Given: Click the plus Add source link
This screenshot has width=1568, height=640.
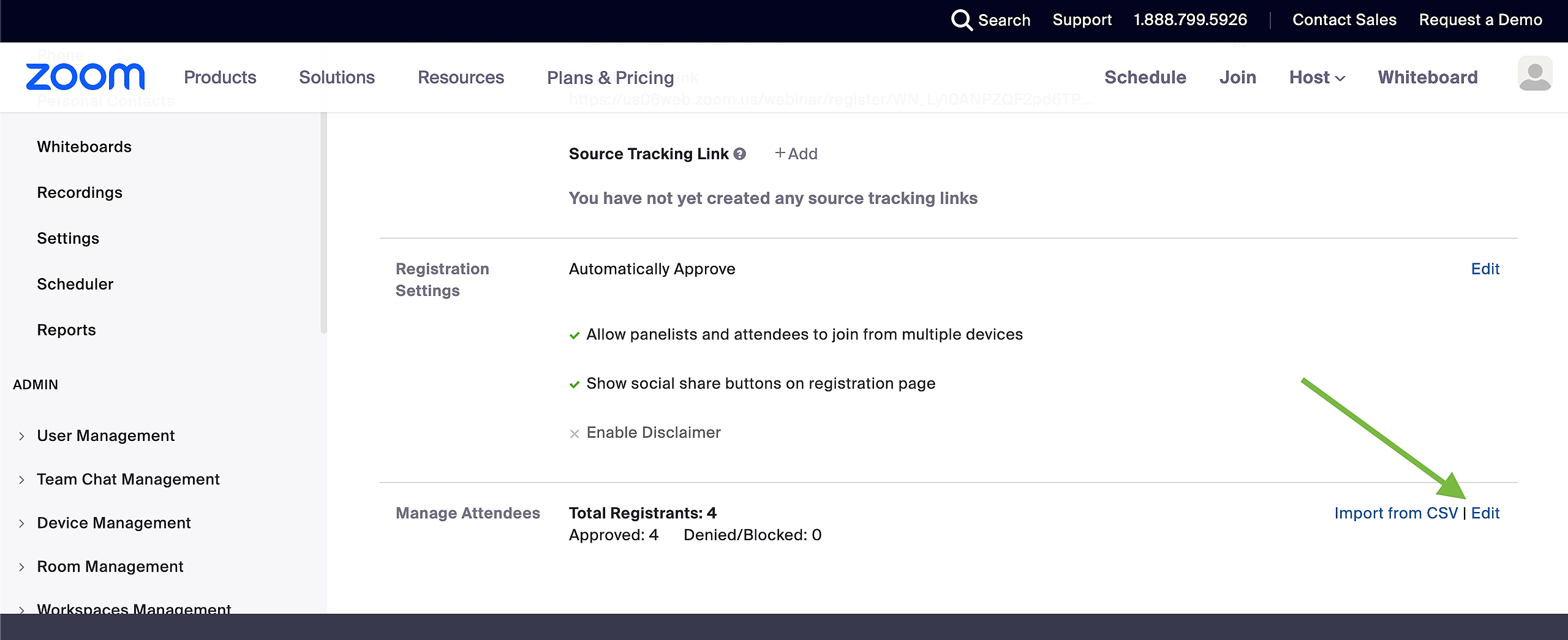Looking at the screenshot, I should [x=796, y=154].
